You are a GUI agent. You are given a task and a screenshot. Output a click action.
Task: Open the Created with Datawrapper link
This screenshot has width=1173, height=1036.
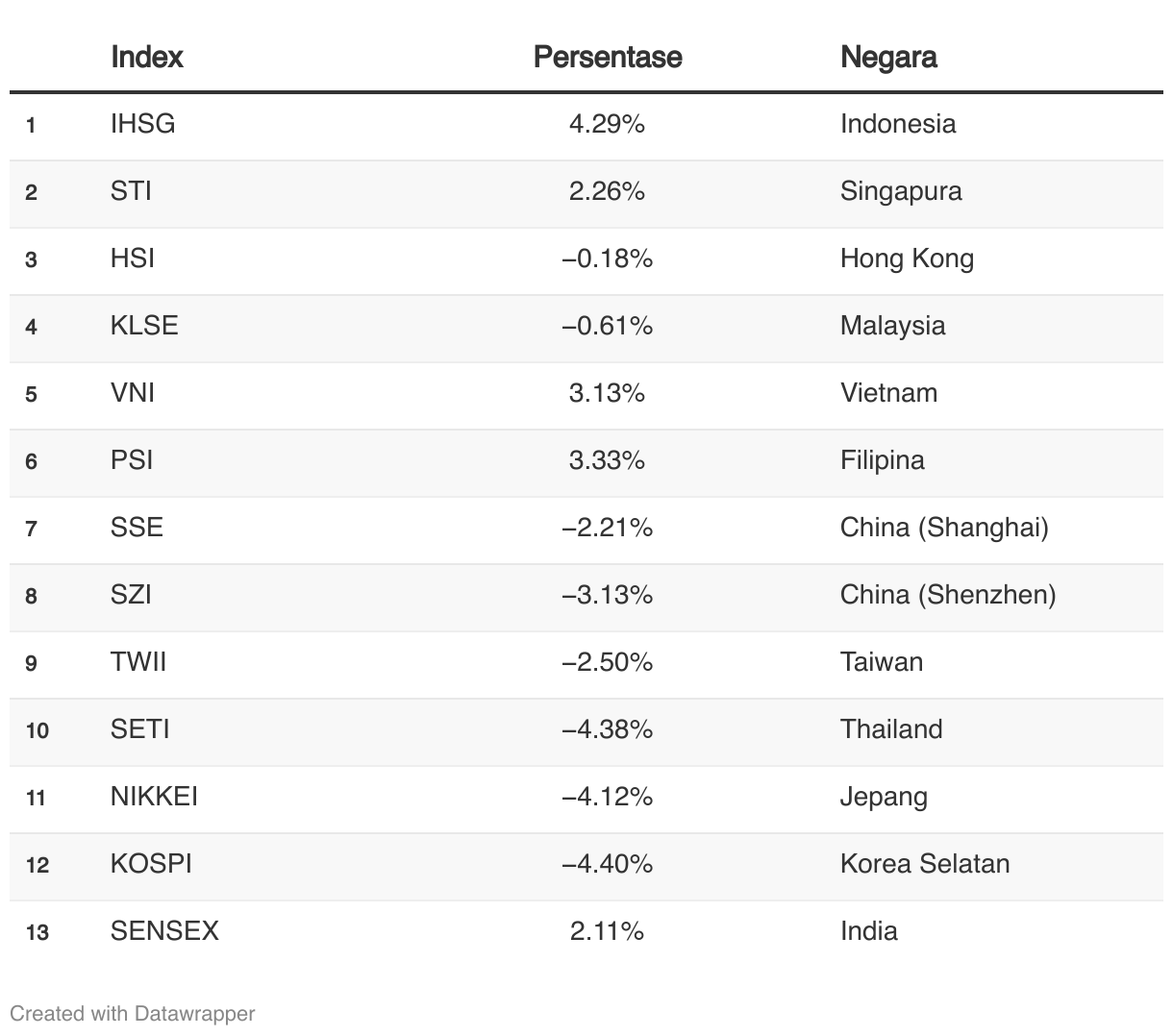point(133,1013)
